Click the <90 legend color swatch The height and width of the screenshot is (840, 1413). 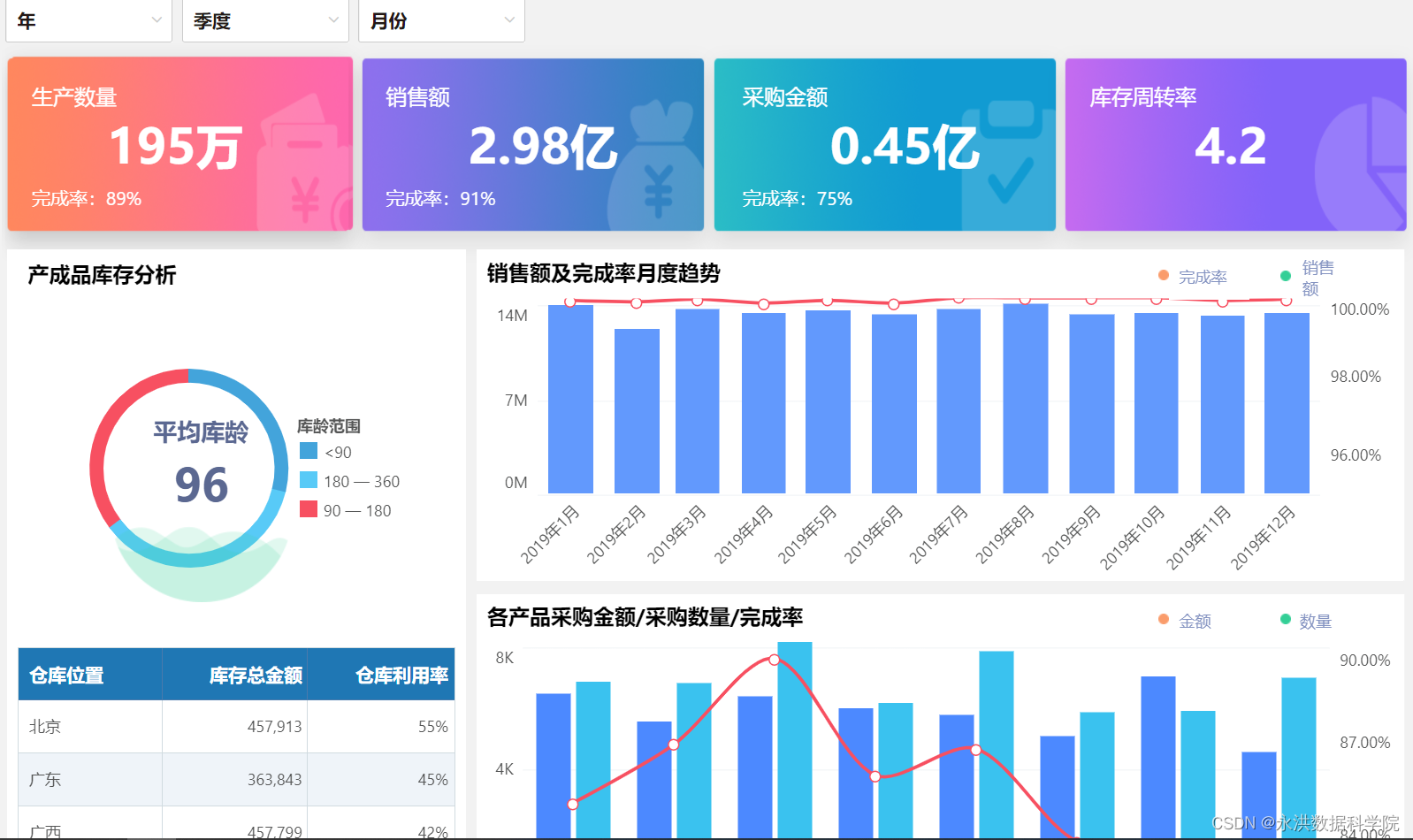coord(309,451)
